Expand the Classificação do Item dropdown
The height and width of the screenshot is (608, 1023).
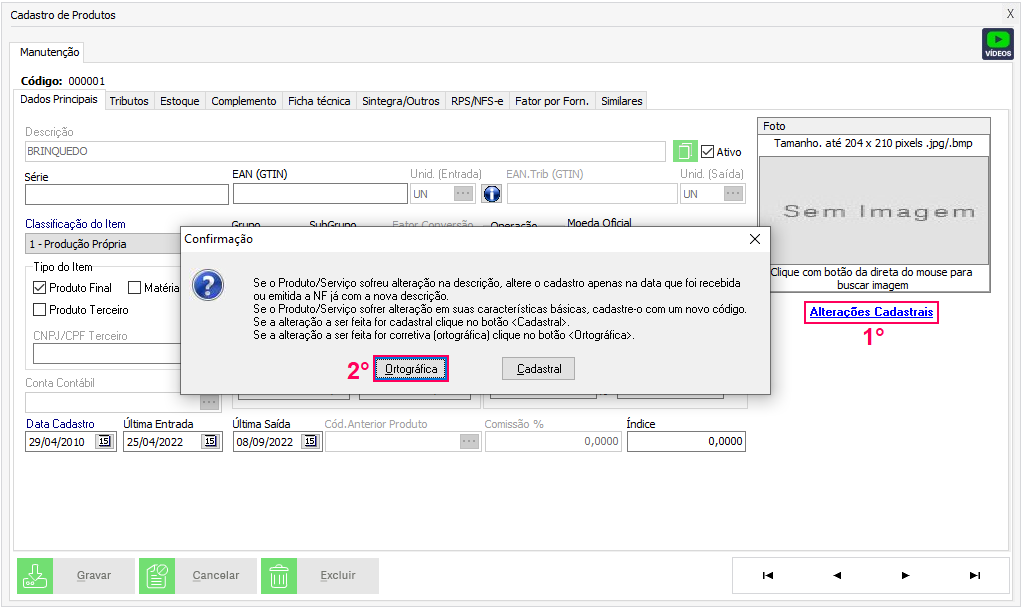point(100,243)
